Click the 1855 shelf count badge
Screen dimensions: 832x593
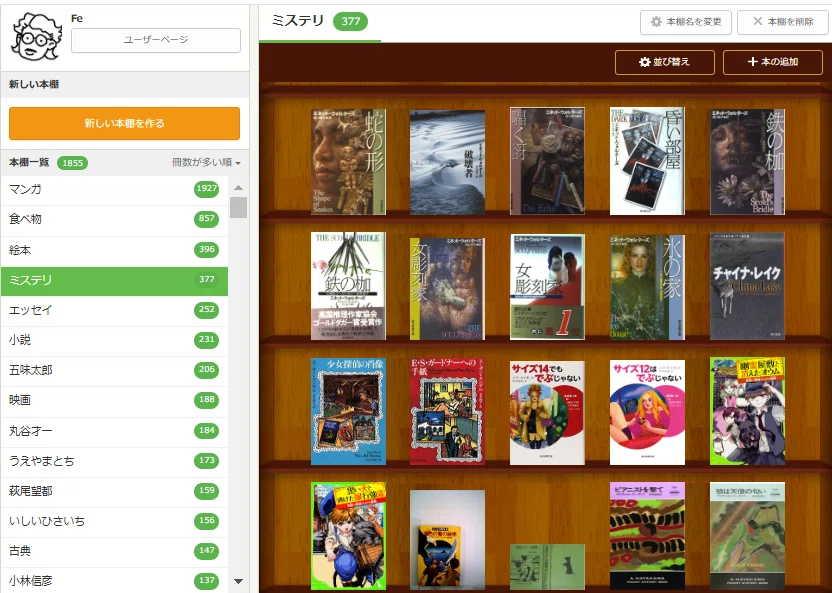click(72, 163)
